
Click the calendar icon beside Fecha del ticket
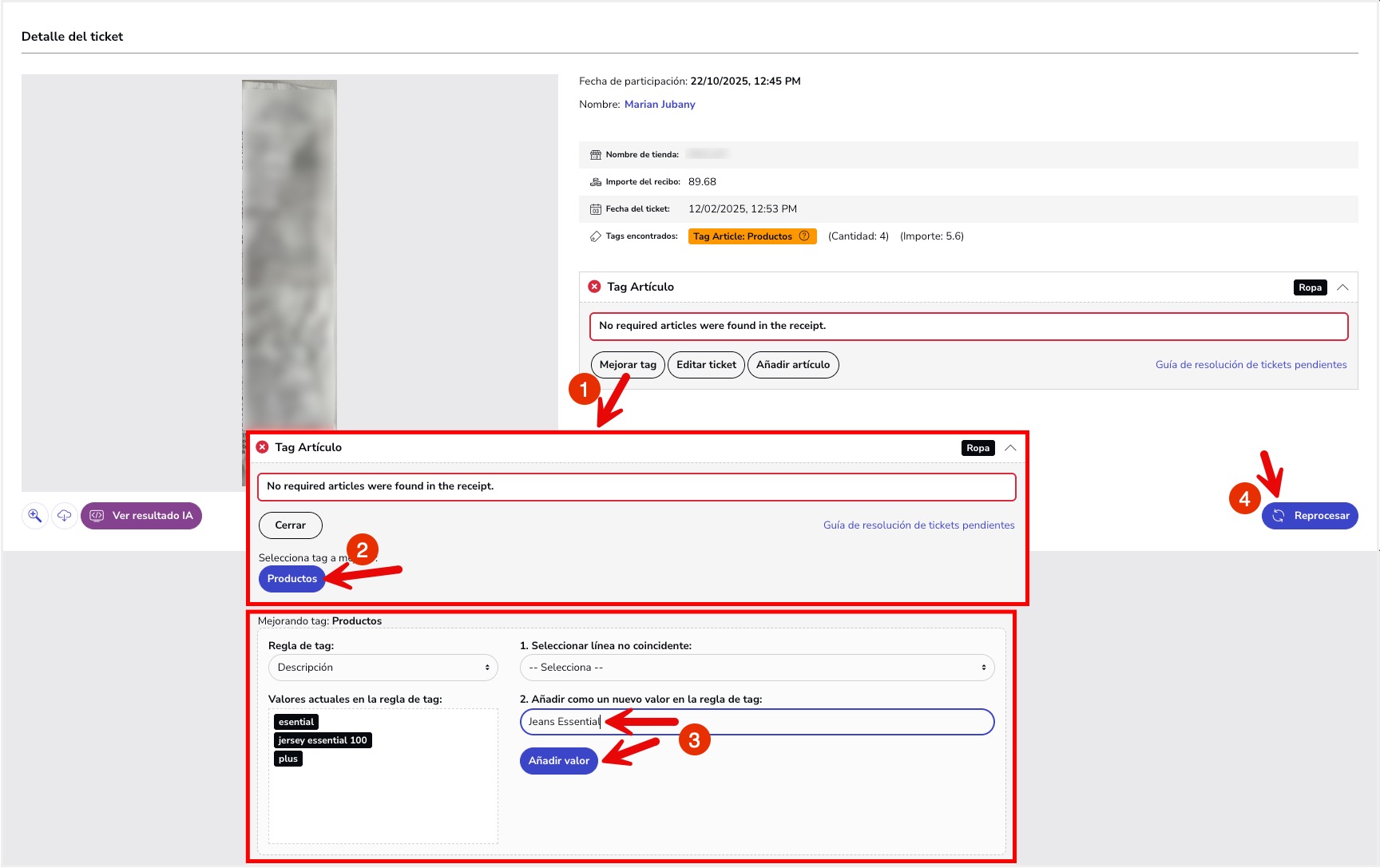(x=595, y=209)
